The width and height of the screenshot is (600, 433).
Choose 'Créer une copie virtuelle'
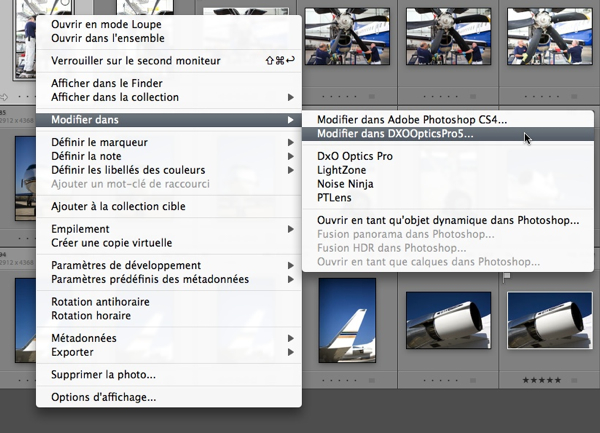tap(169, 243)
